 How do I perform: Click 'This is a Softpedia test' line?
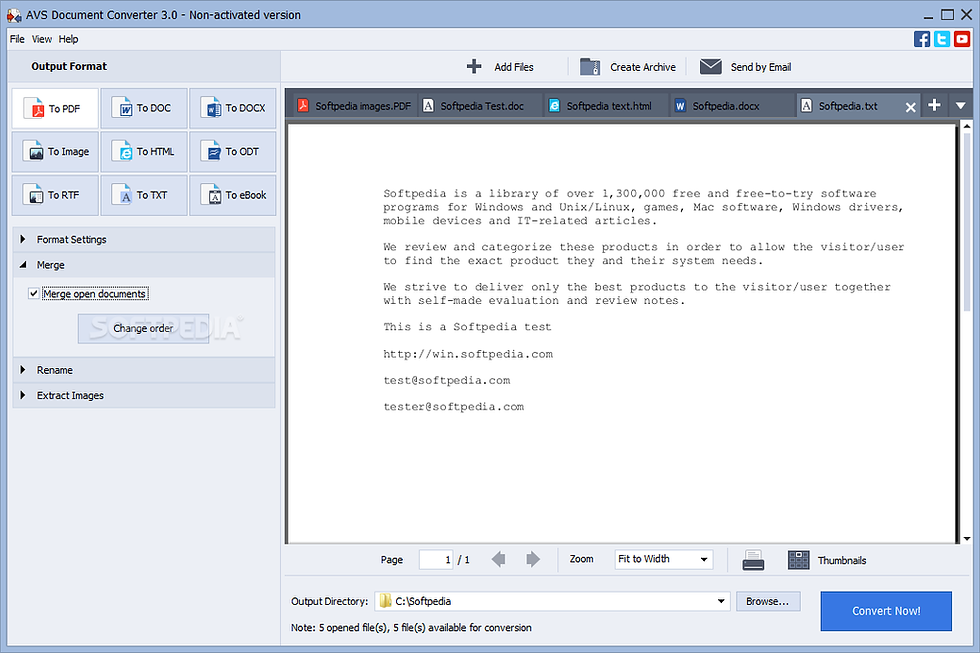coord(468,327)
